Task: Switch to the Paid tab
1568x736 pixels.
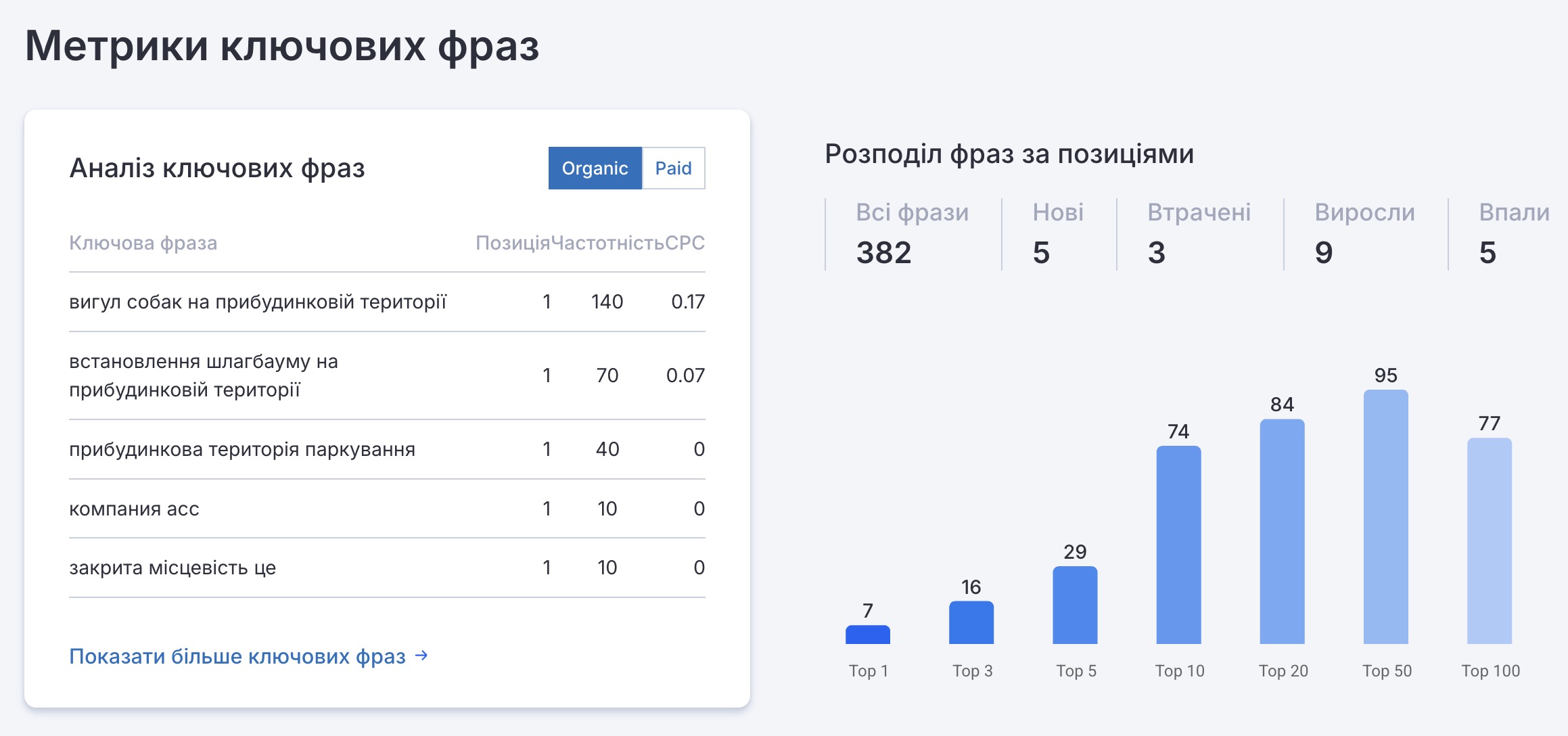Action: 673,168
